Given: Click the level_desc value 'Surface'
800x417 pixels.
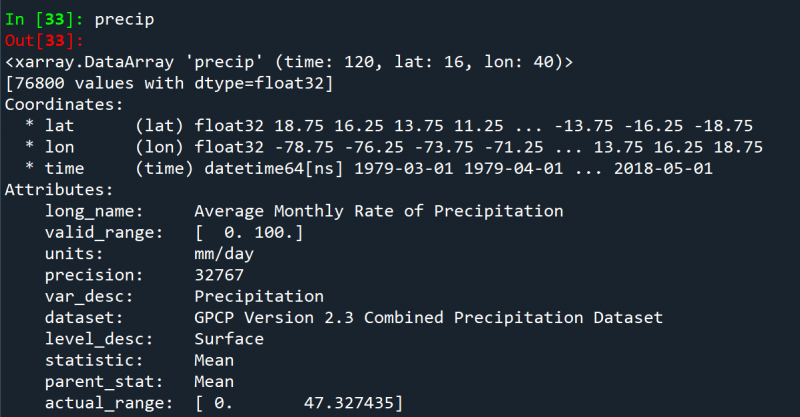Looking at the screenshot, I should [x=229, y=339].
